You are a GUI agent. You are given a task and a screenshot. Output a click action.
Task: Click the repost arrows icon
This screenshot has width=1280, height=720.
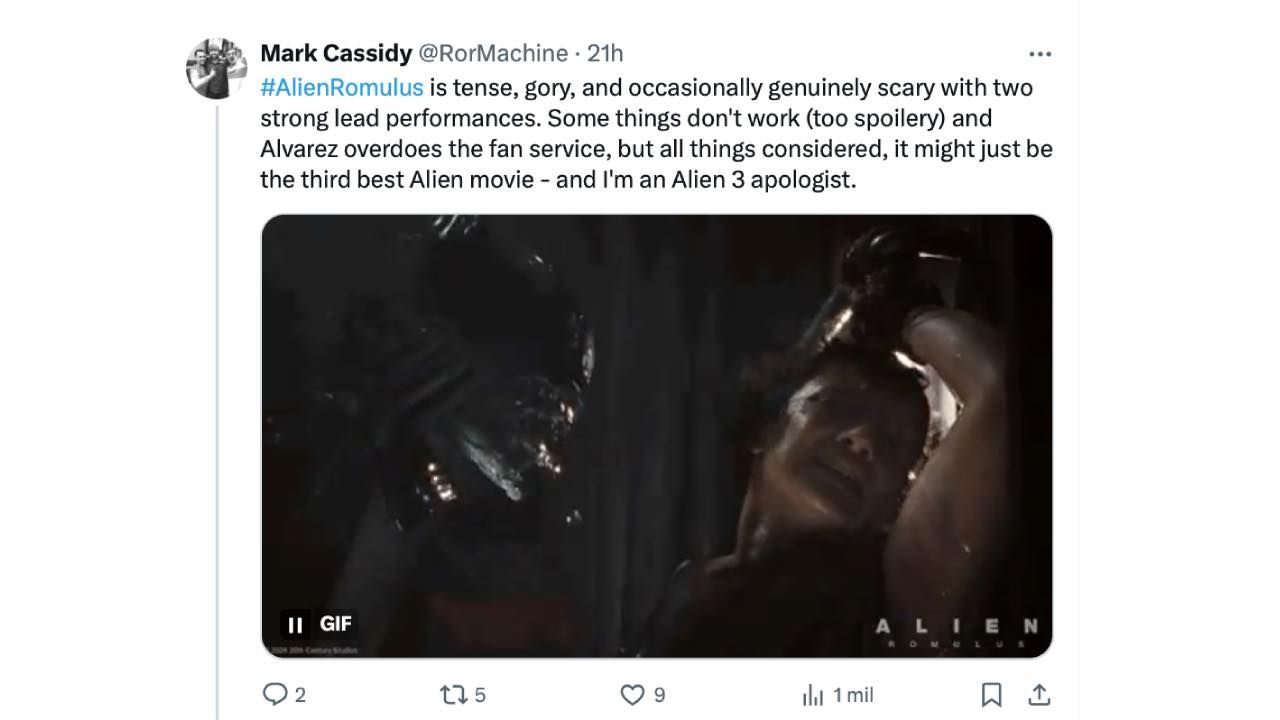[x=453, y=694]
